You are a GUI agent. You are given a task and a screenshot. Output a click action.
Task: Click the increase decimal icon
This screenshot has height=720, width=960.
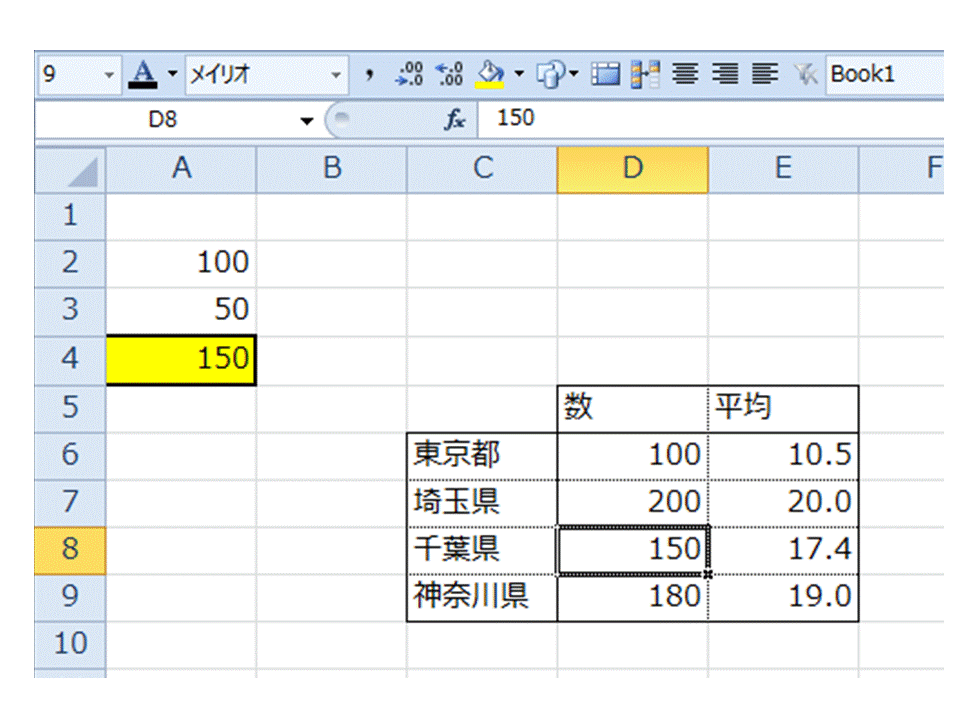point(410,74)
